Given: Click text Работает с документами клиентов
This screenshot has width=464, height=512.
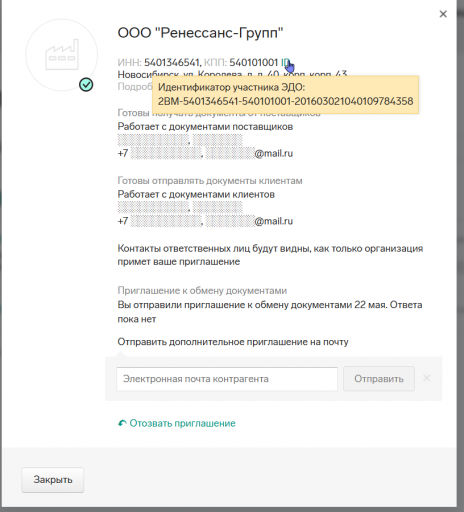Looking at the screenshot, I should pyautogui.click(x=196, y=195).
